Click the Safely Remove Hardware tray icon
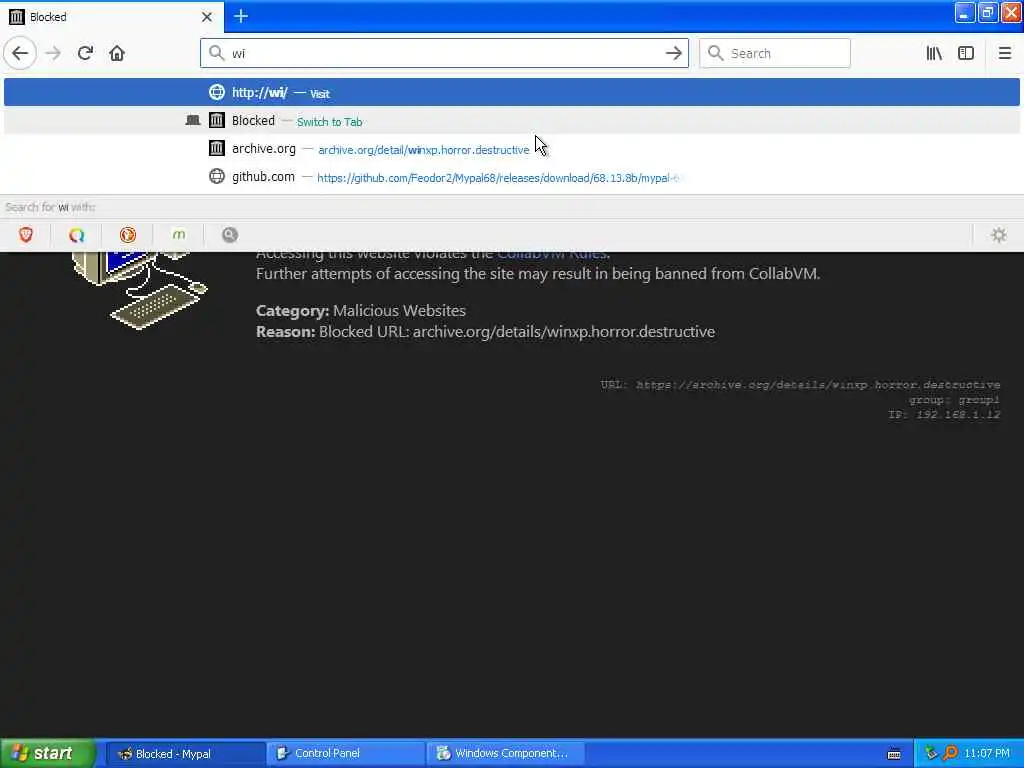Image resolution: width=1024 pixels, height=768 pixels. 931,754
